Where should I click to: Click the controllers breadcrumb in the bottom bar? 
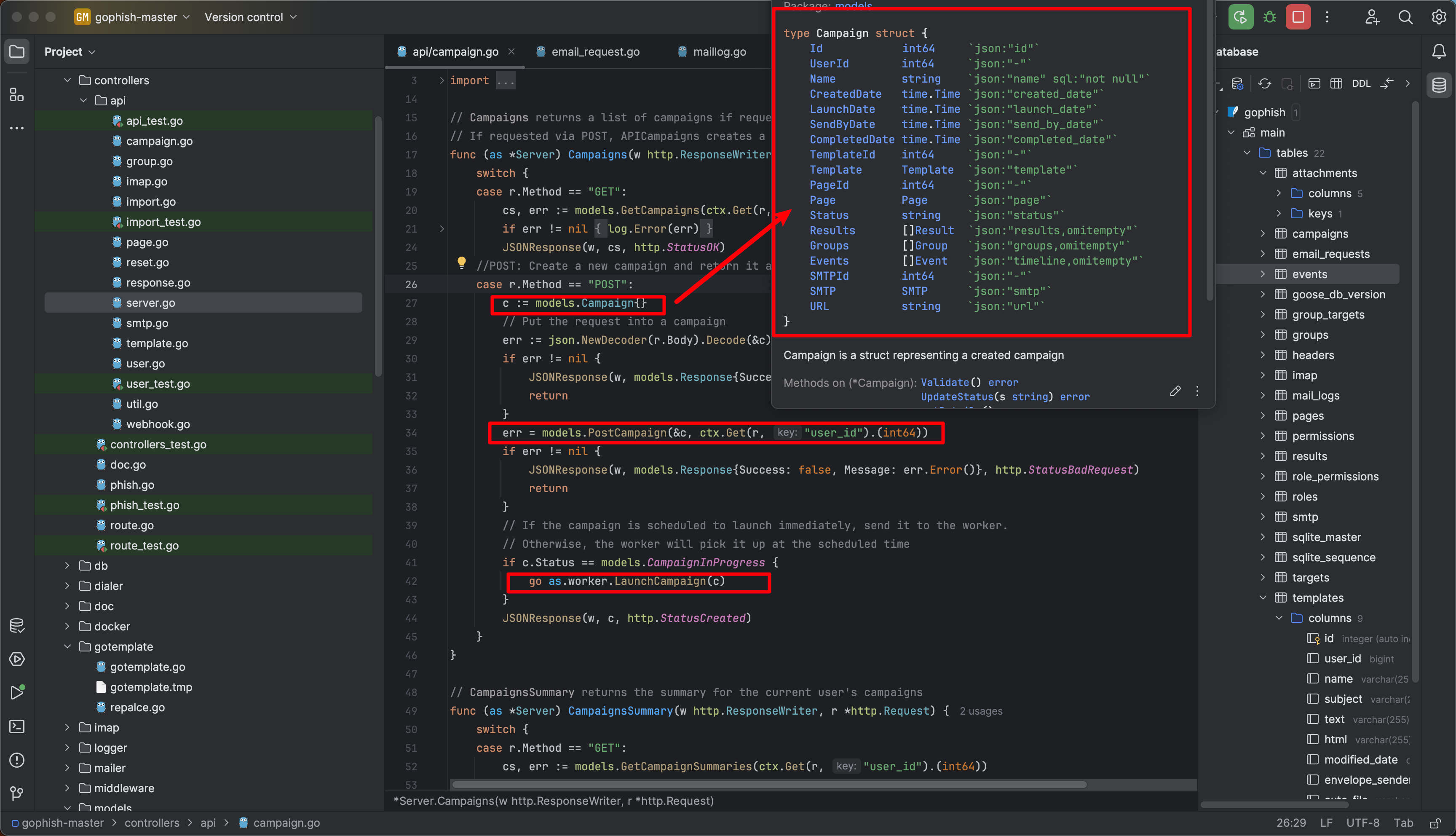point(152,823)
